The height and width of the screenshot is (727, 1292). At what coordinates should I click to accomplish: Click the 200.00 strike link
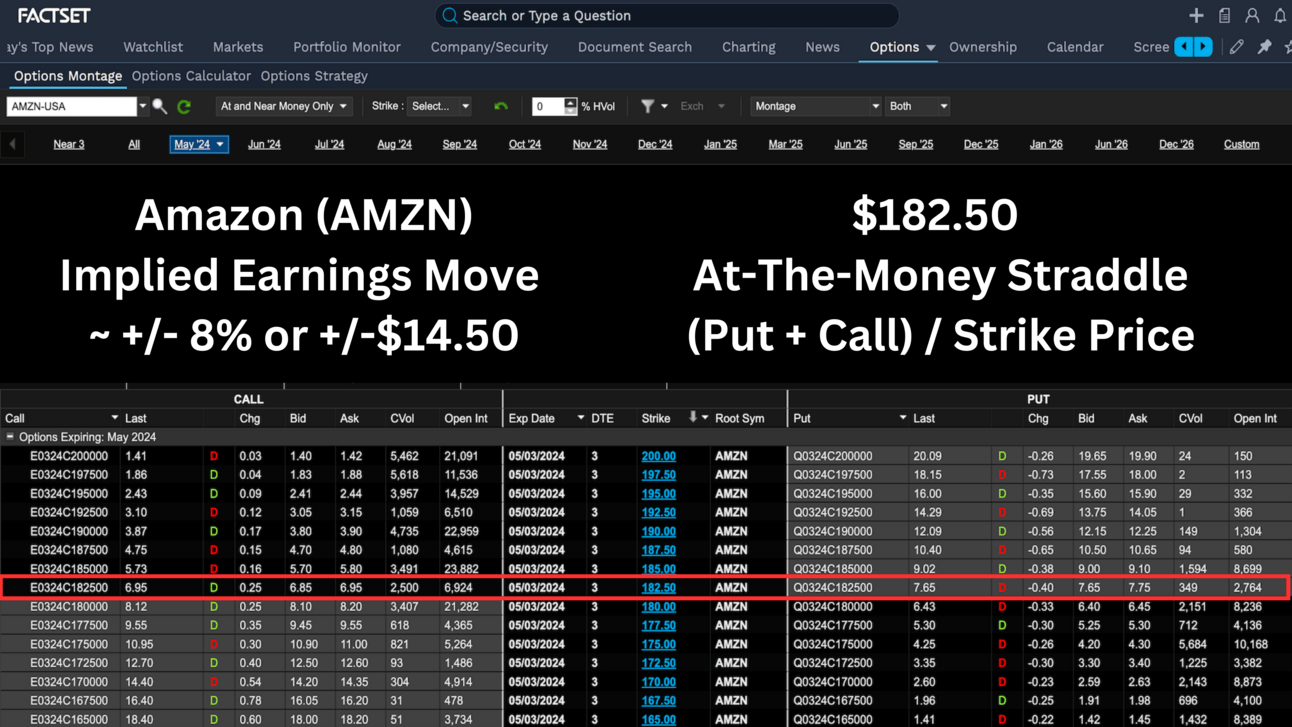[x=658, y=456]
